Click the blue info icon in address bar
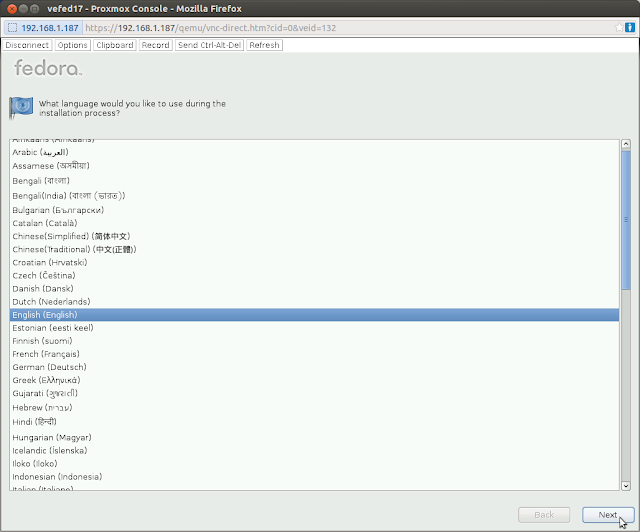 coord(630,27)
